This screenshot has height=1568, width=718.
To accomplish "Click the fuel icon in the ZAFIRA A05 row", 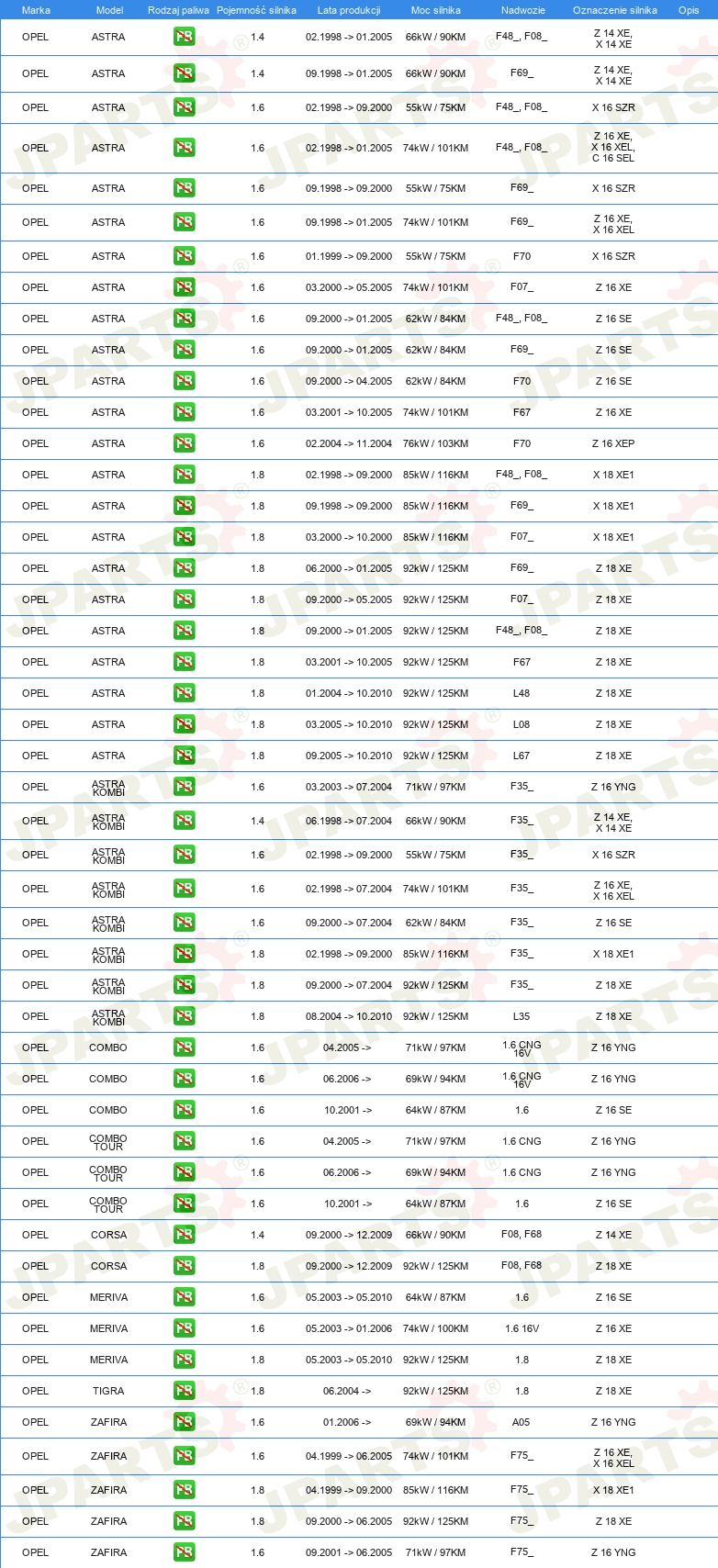I will (184, 1422).
